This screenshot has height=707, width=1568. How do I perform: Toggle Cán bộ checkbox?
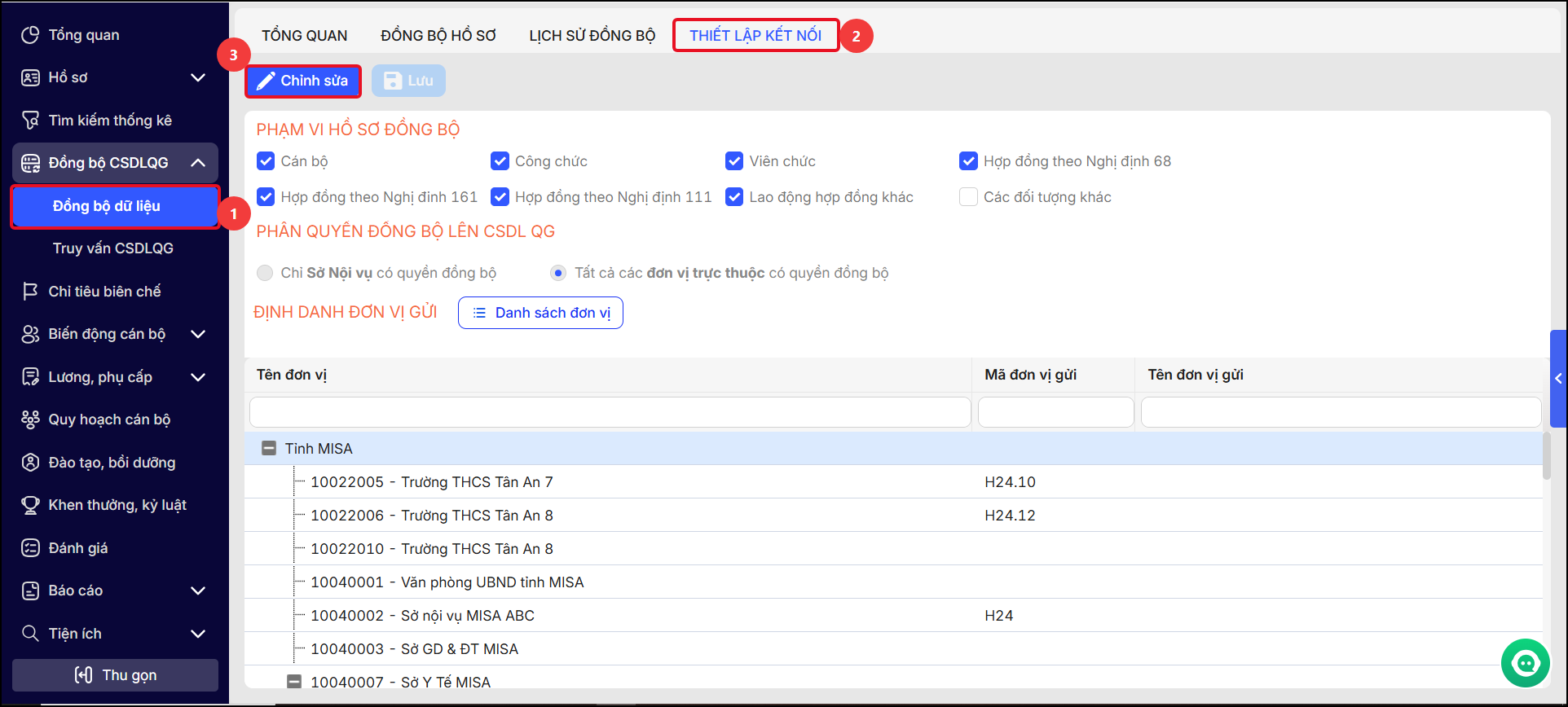(266, 161)
